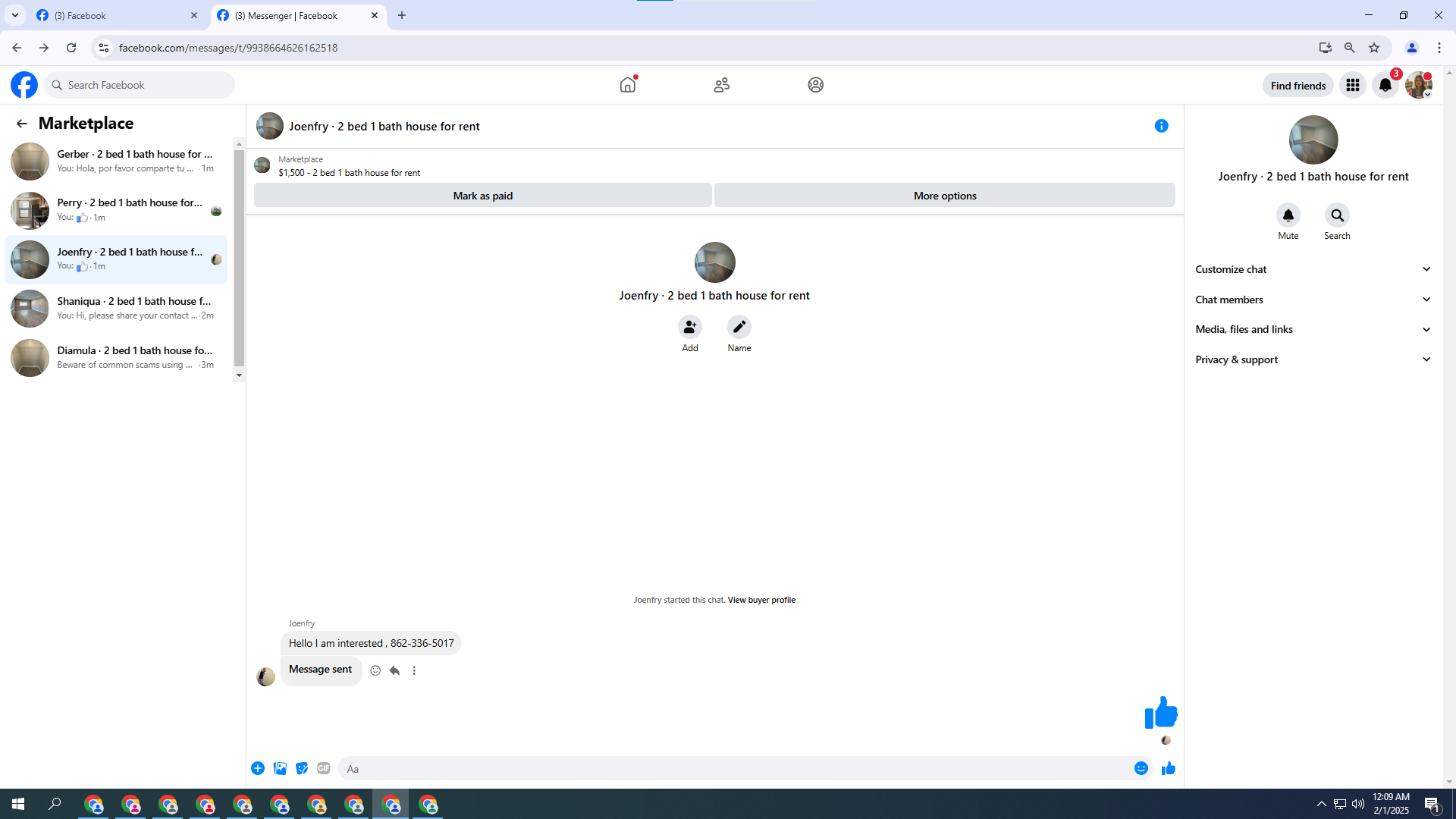
Task: Open a new browser tab
Action: (402, 15)
